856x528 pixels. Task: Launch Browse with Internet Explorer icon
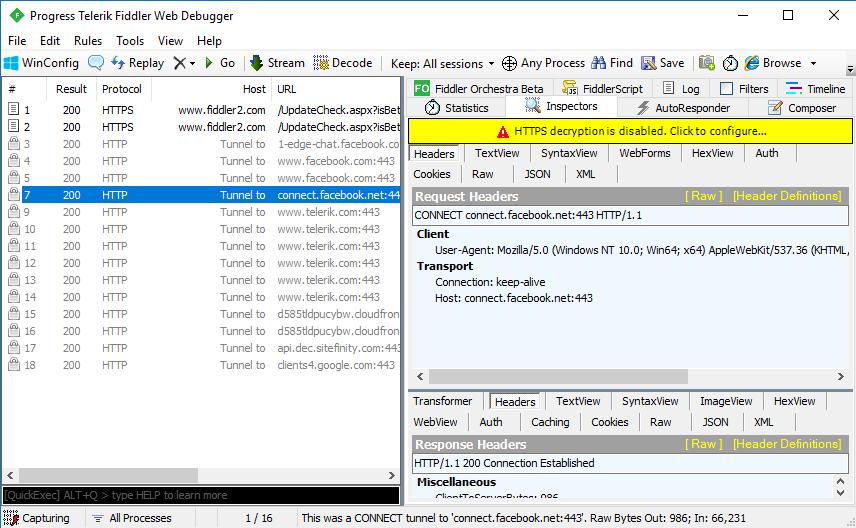752,63
